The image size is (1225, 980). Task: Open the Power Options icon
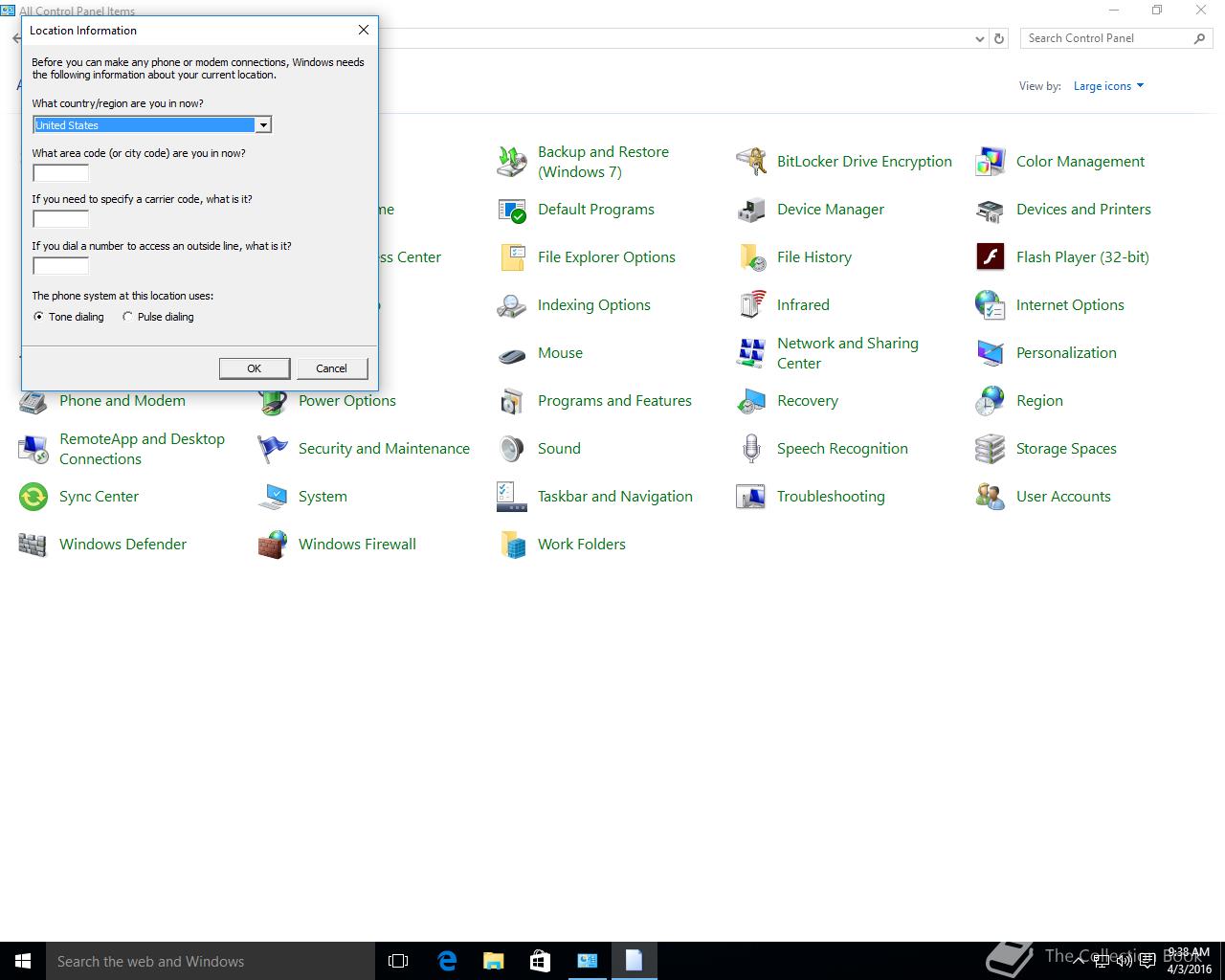click(273, 402)
